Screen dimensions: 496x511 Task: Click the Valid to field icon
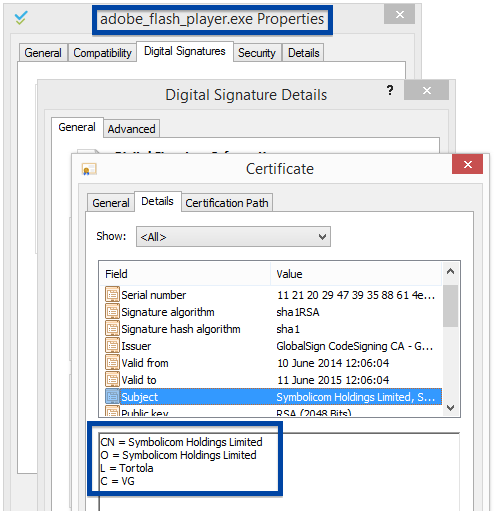coord(112,379)
